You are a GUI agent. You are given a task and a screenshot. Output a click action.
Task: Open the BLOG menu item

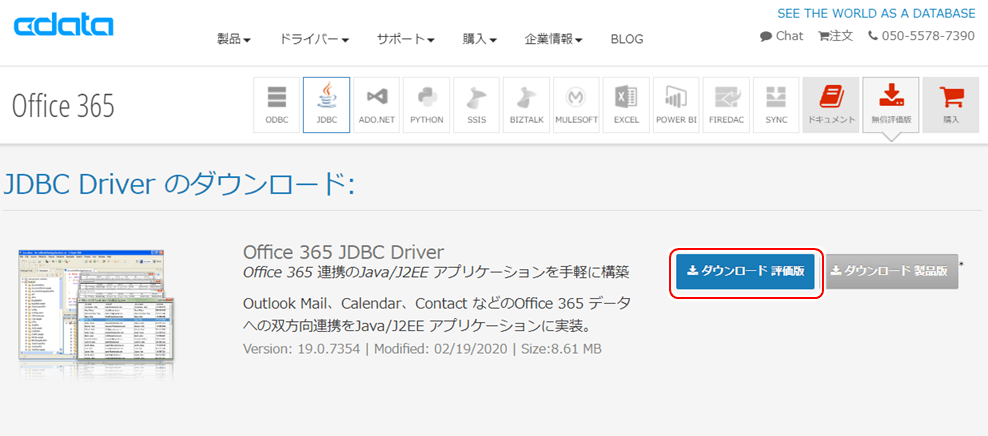[627, 39]
